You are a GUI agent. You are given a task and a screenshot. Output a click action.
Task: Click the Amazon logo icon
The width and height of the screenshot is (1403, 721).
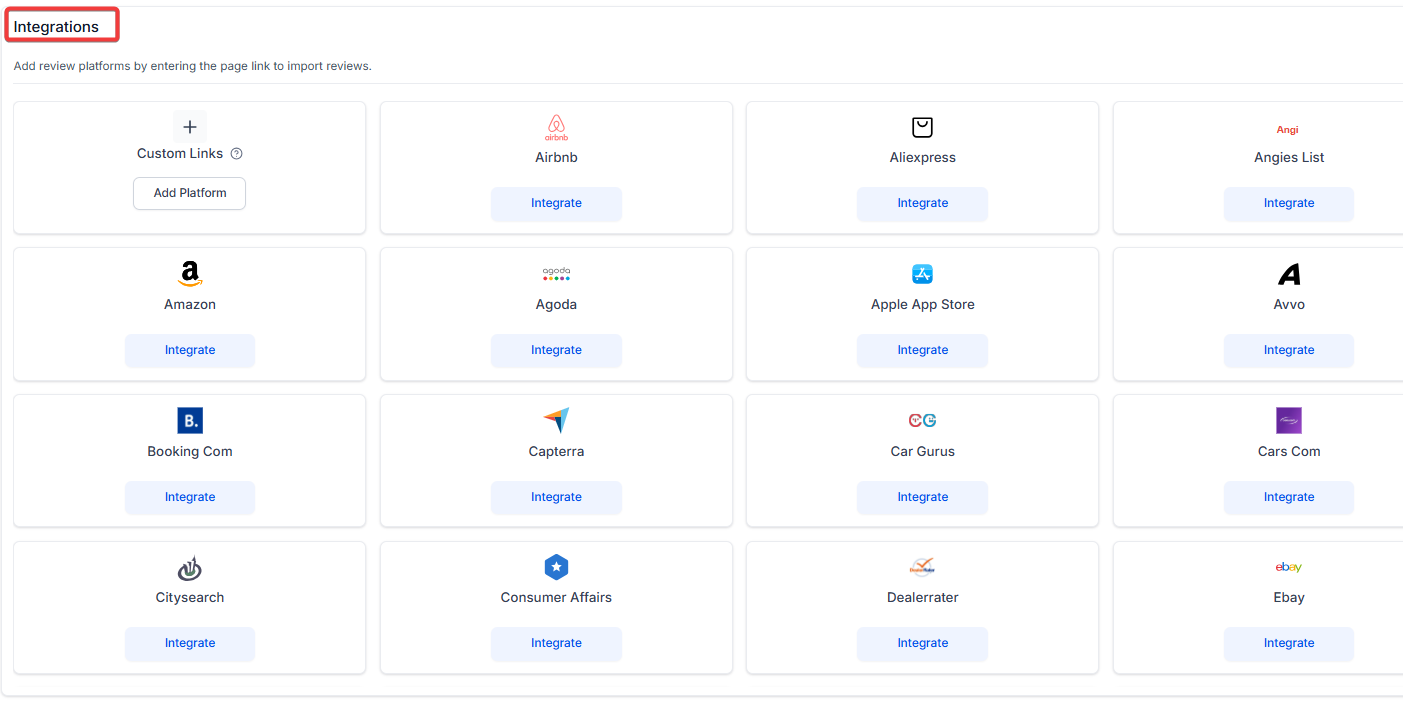190,274
